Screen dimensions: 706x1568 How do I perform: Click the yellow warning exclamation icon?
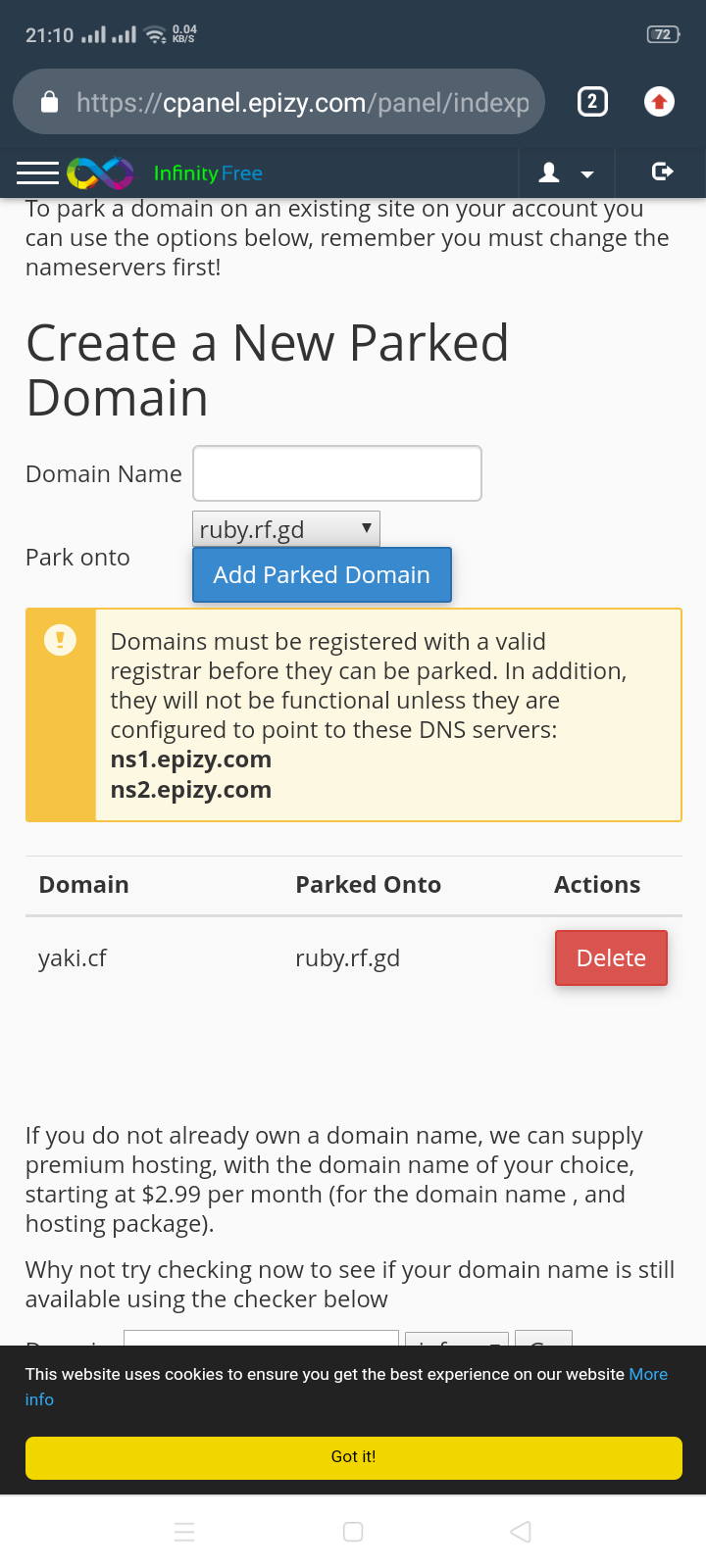click(x=60, y=641)
